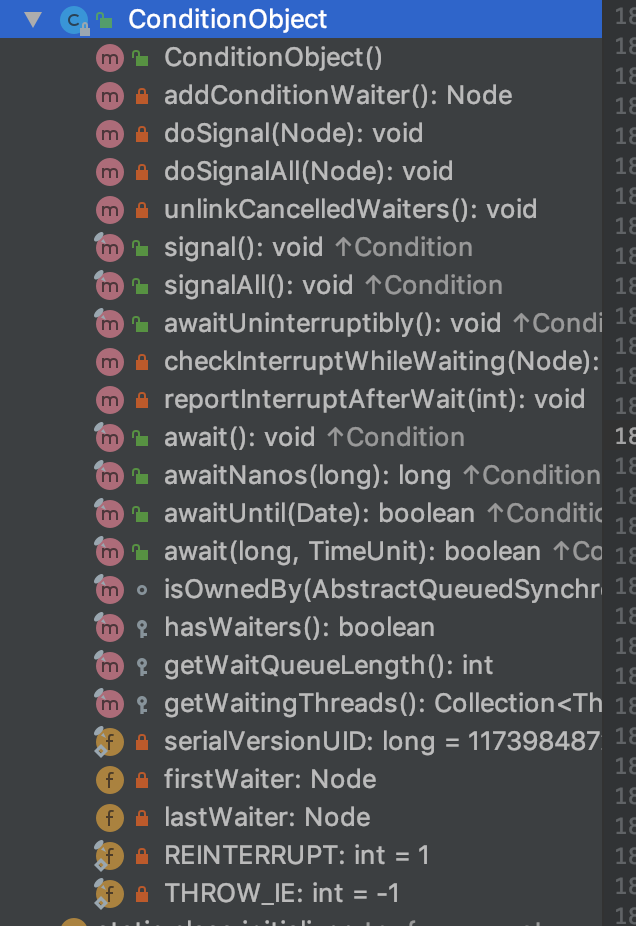Click the Condition up-arrow link beside signalAll()
This screenshot has width=636, height=926.
point(433,285)
